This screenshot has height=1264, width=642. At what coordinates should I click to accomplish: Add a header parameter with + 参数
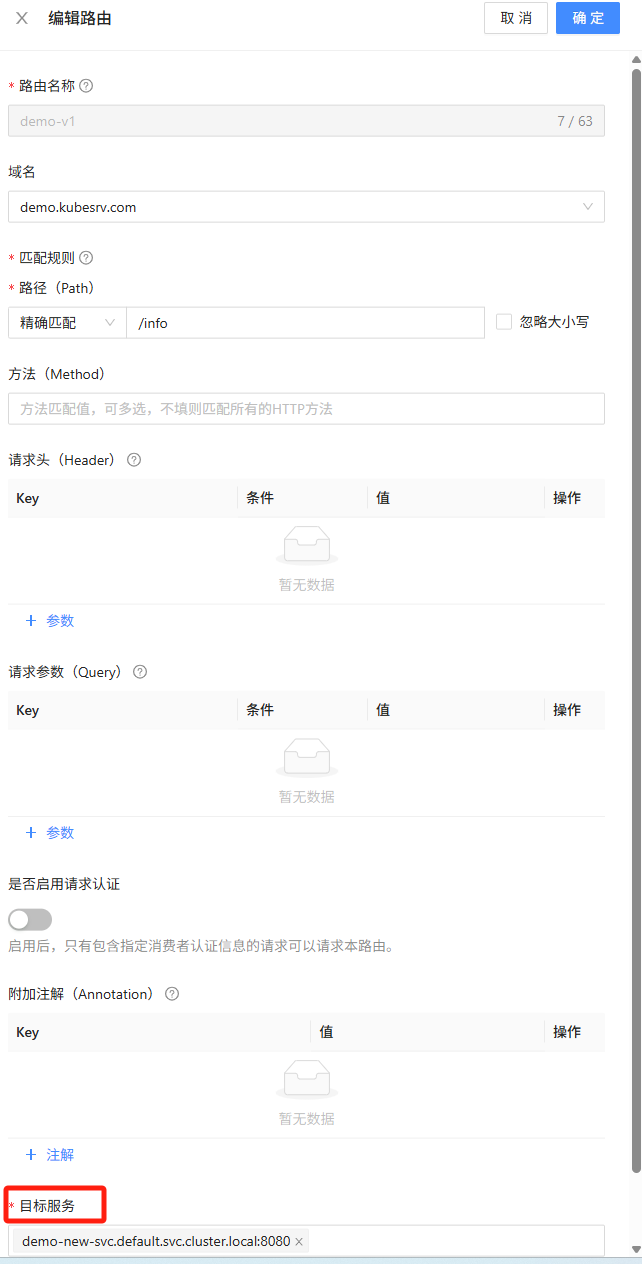tap(49, 621)
